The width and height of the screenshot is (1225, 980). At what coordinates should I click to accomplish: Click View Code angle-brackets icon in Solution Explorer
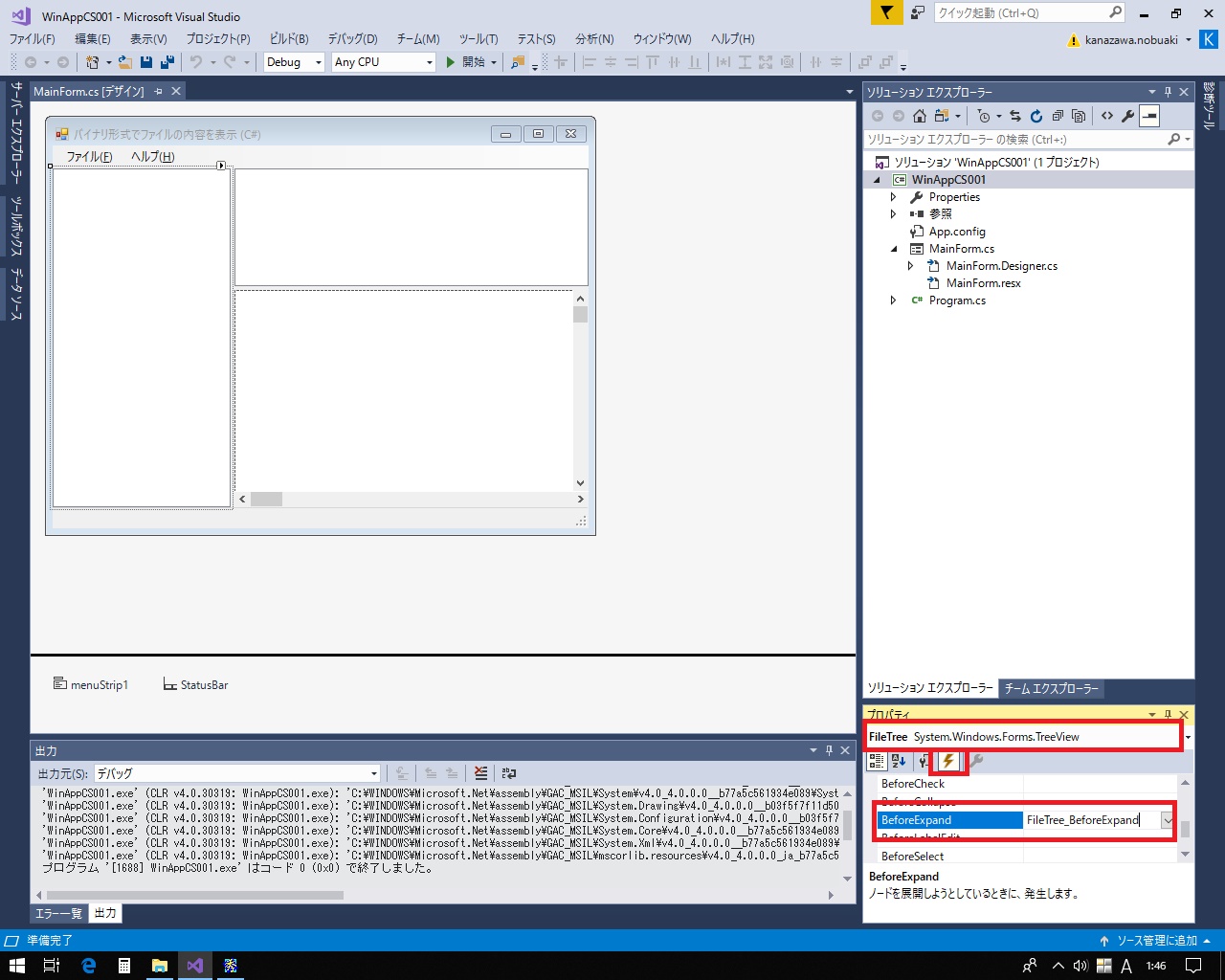pos(1107,116)
